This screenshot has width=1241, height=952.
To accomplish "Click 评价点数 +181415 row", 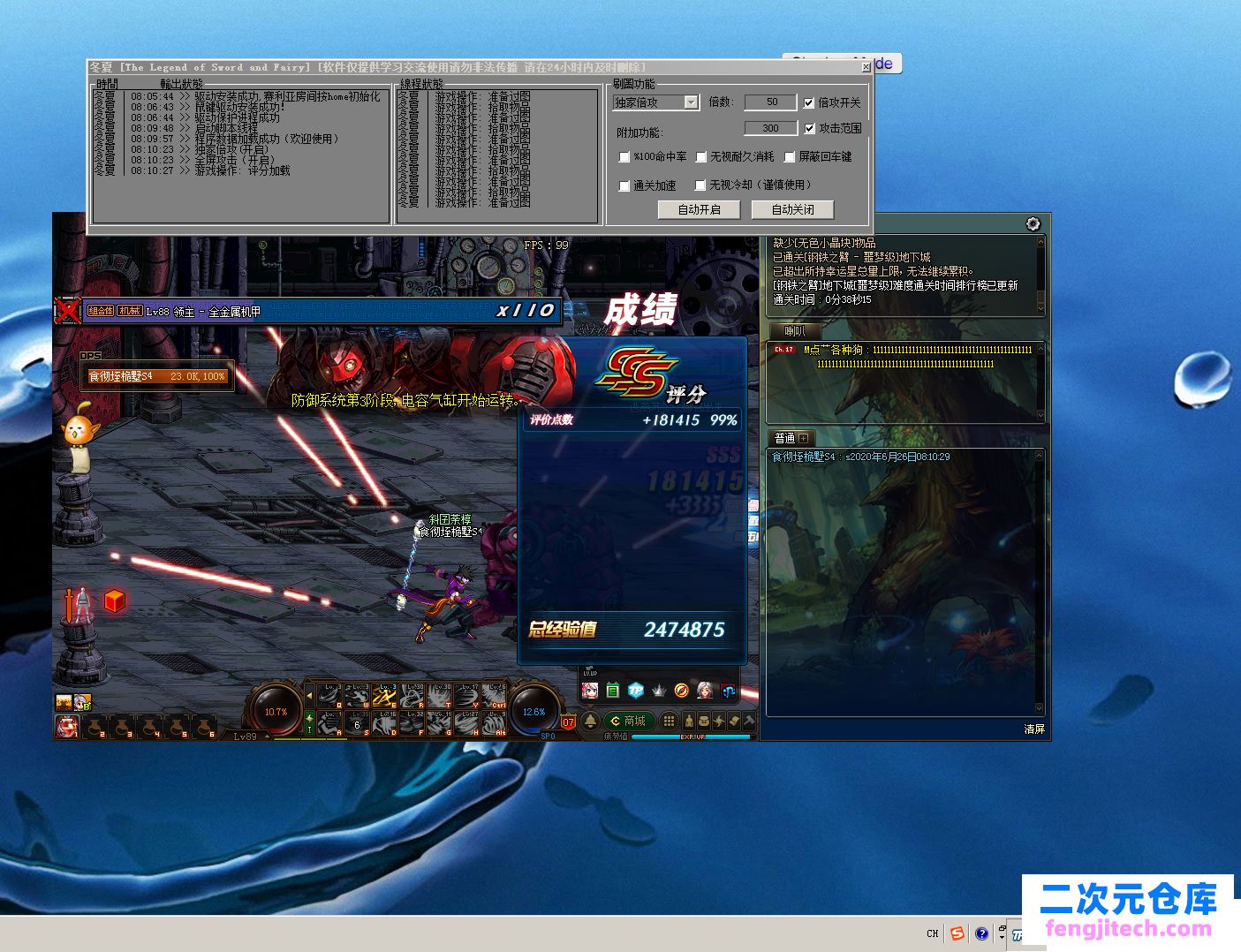I will tap(631, 420).
